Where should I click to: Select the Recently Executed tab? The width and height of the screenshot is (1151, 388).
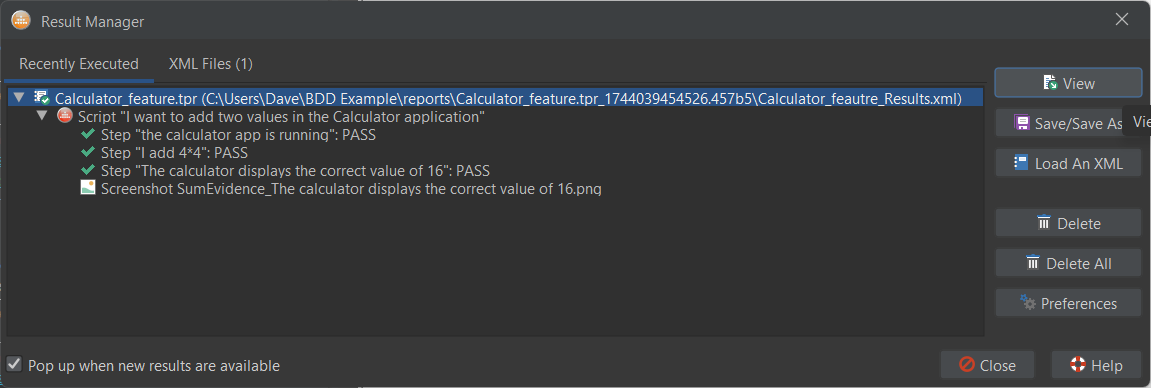79,64
